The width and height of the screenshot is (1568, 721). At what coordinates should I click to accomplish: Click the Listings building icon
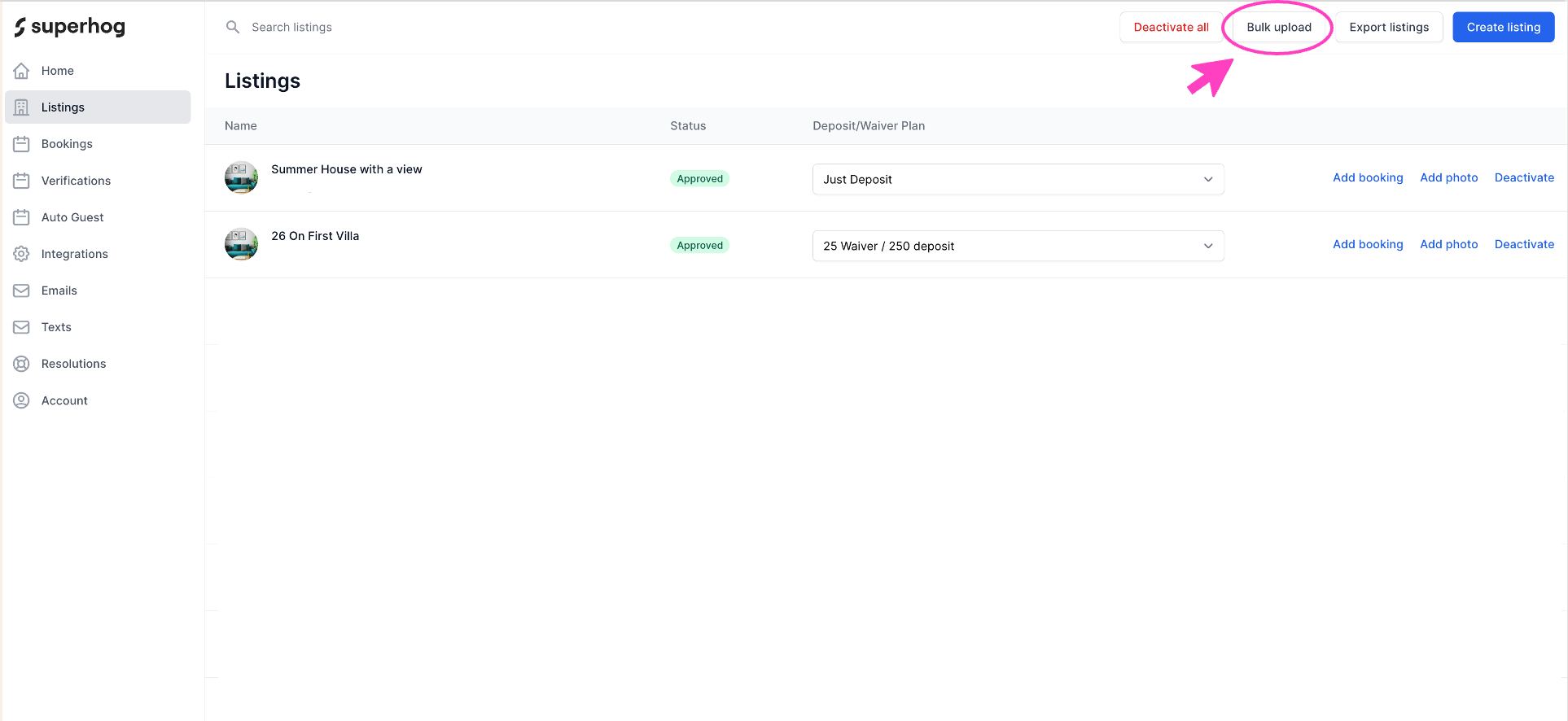pyautogui.click(x=22, y=107)
